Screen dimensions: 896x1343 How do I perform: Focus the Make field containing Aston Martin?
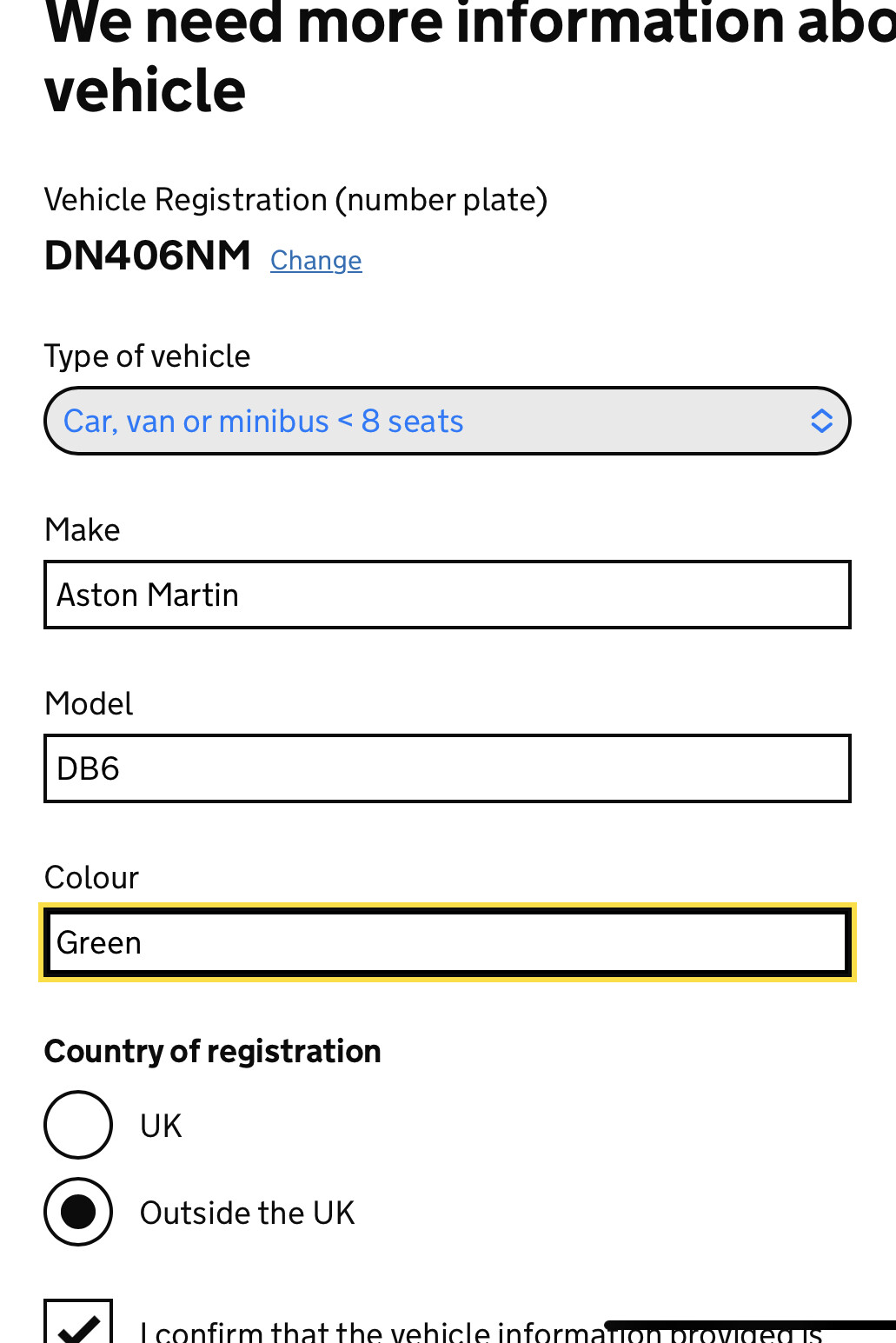coord(447,595)
